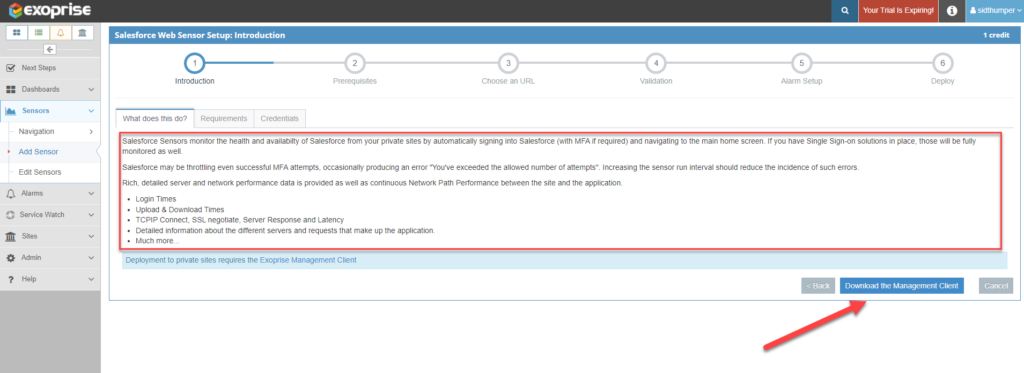Viewport: 1024px width, 373px height.
Task: Click the Login Times bullet
Action: [x=155, y=198]
